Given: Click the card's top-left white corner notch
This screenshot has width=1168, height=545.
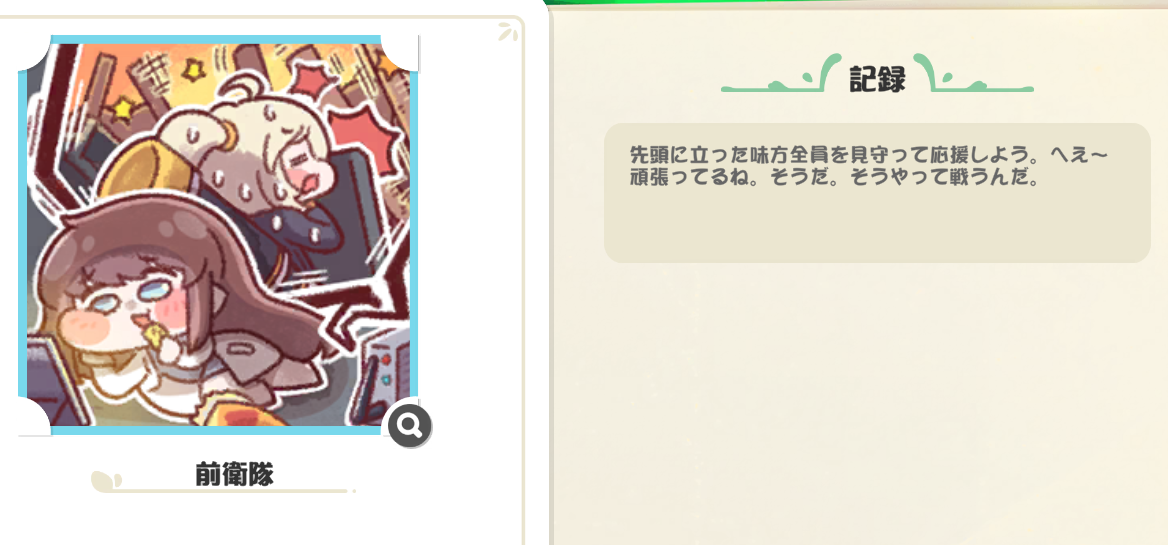Looking at the screenshot, I should click(34, 52).
